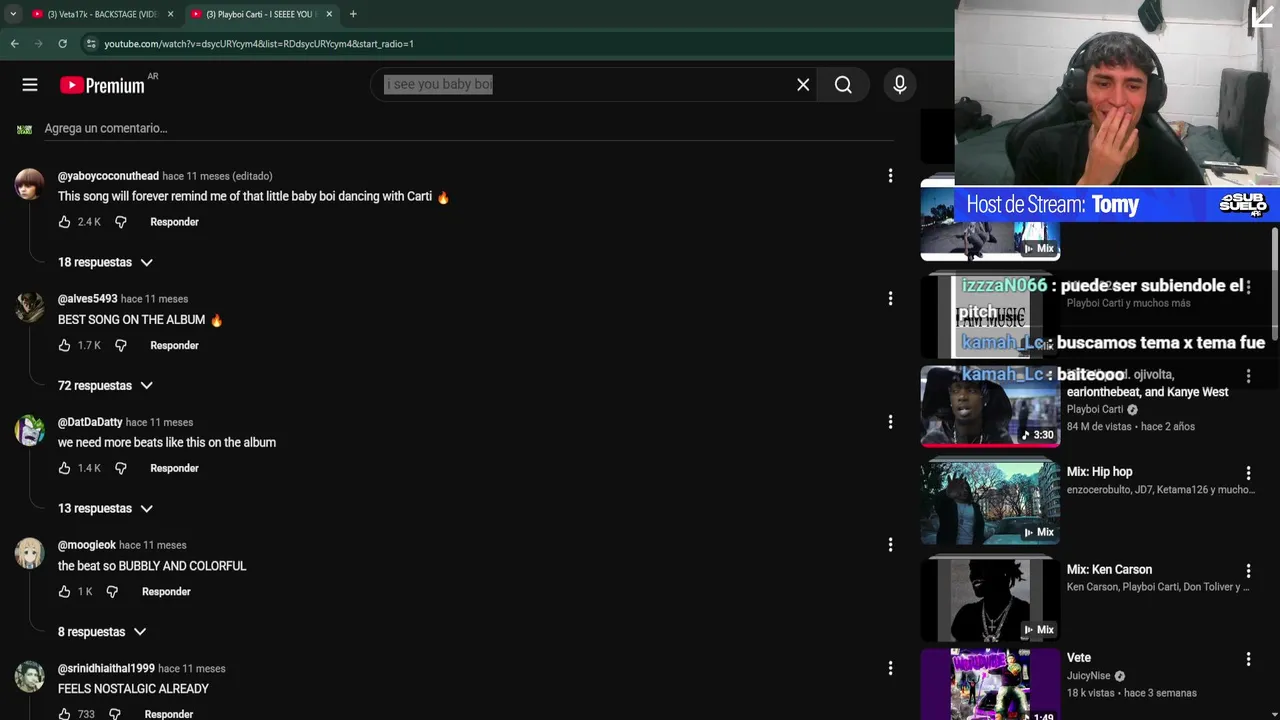Open options for Mix: Ken Carson

click(1248, 571)
